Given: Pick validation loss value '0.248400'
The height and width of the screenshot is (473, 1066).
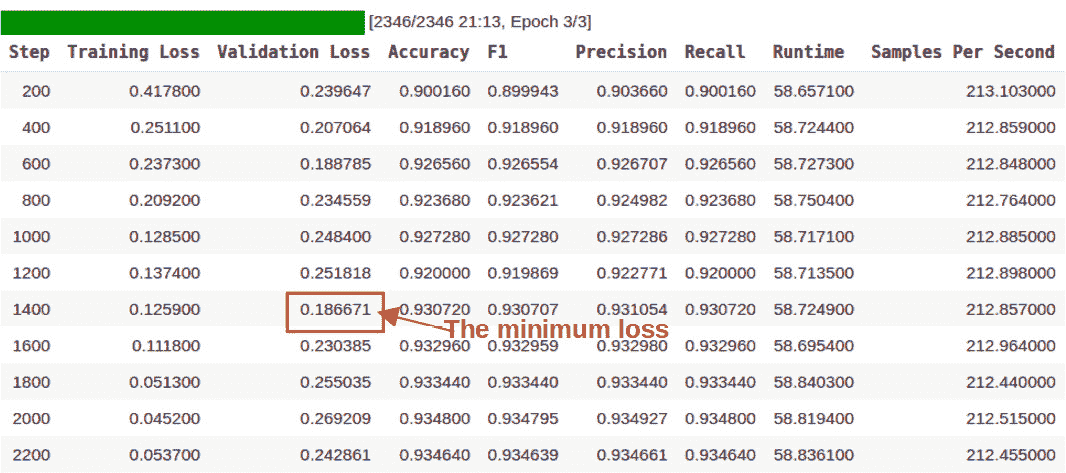Looking at the screenshot, I should pyautogui.click(x=336, y=237).
